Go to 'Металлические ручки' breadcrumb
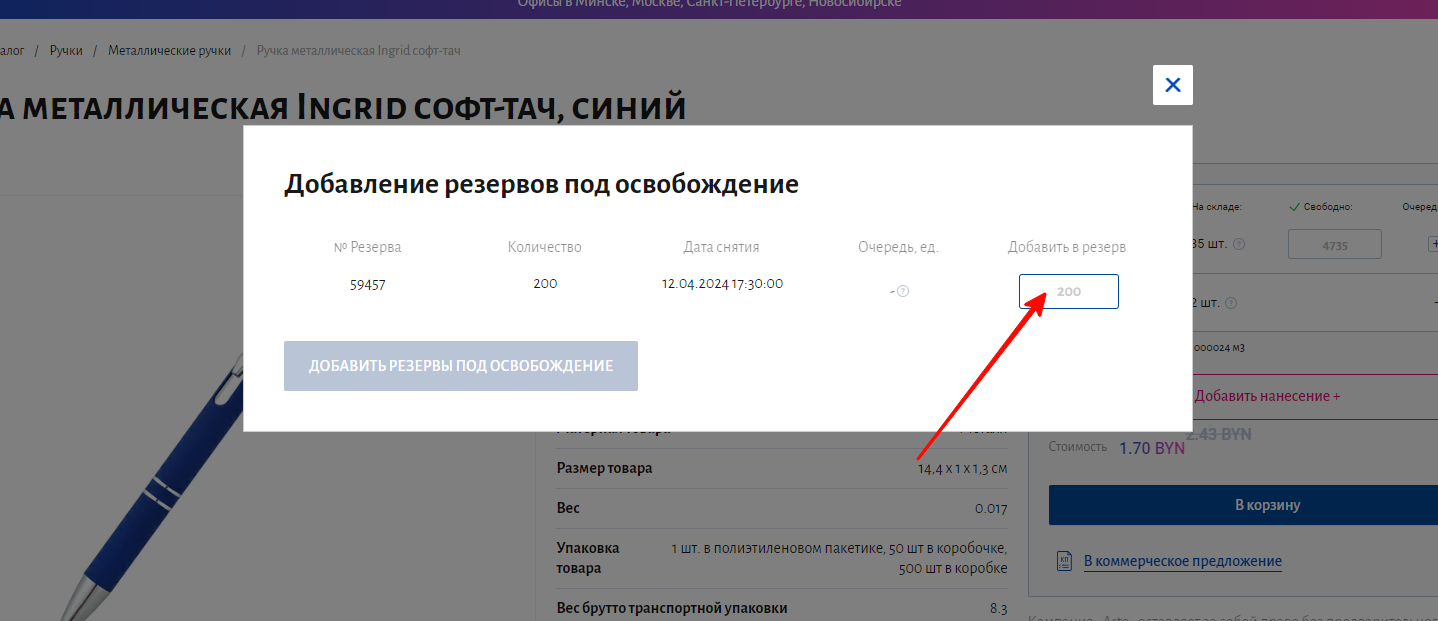This screenshot has height=621, width=1438. 169,50
